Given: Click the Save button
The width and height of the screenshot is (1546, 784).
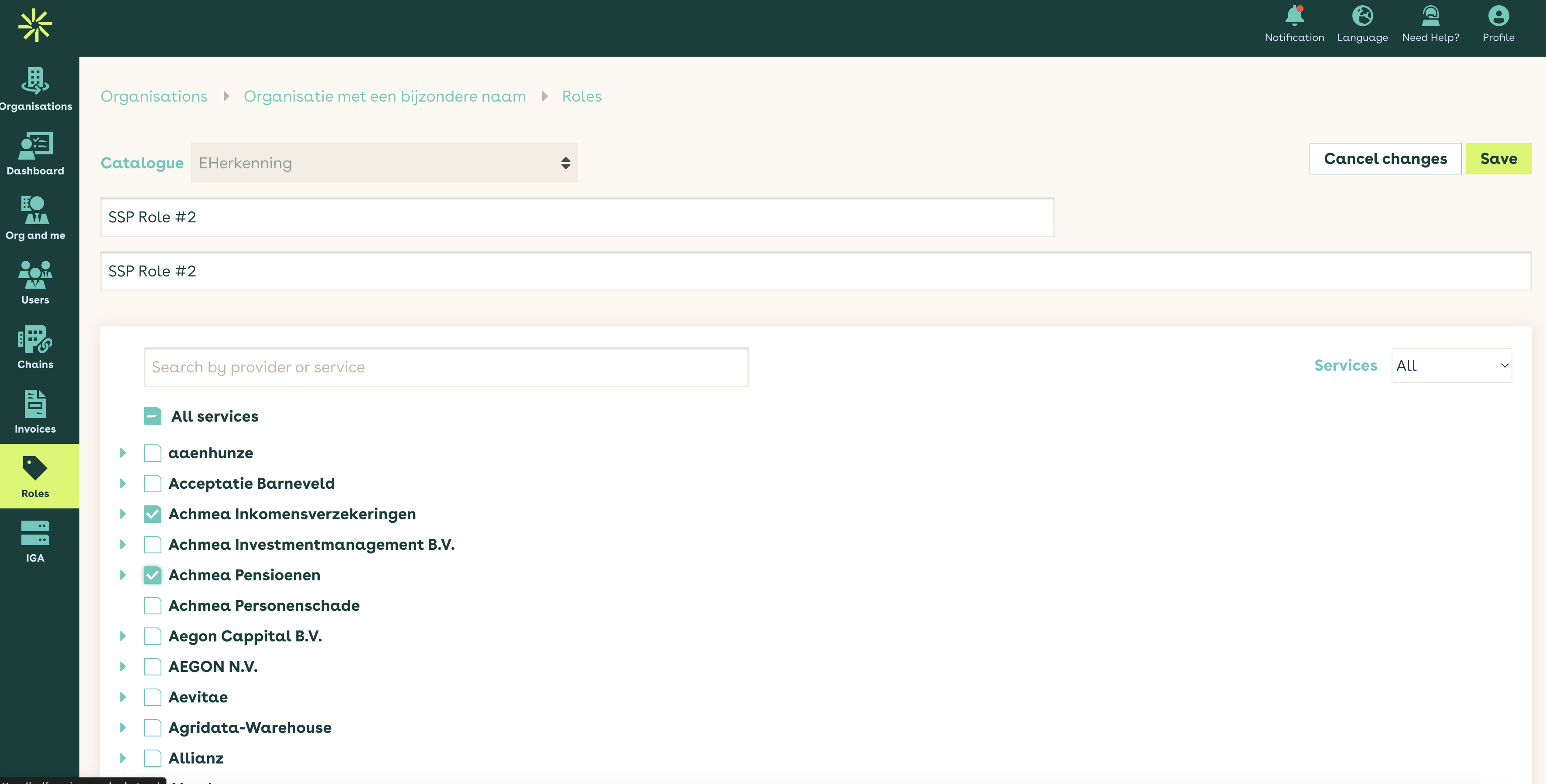Looking at the screenshot, I should 1499,158.
